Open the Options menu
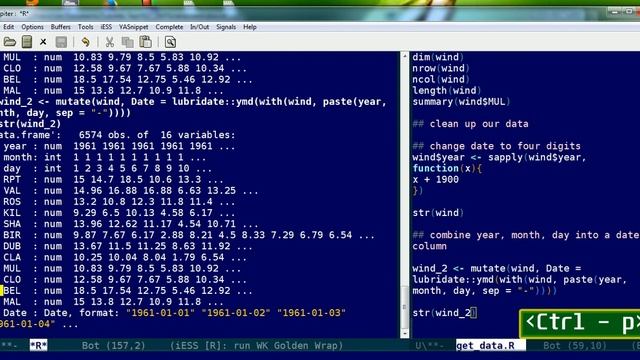Image resolution: width=640 pixels, height=360 pixels. pyautogui.click(x=32, y=27)
